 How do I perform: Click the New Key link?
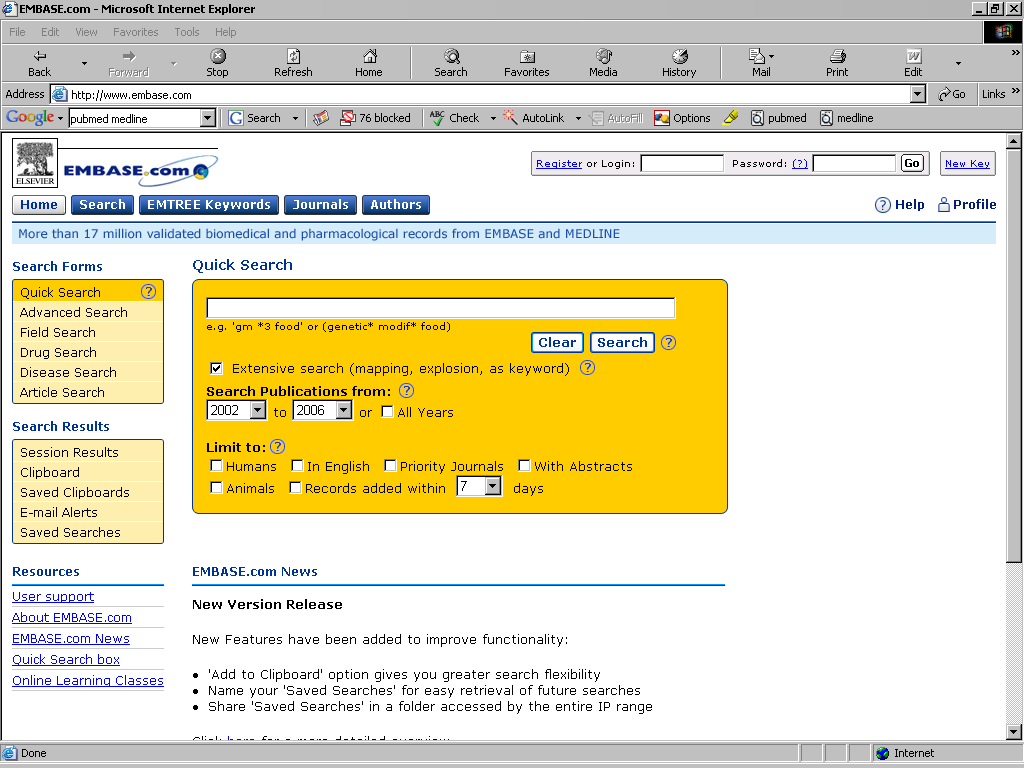pos(967,163)
